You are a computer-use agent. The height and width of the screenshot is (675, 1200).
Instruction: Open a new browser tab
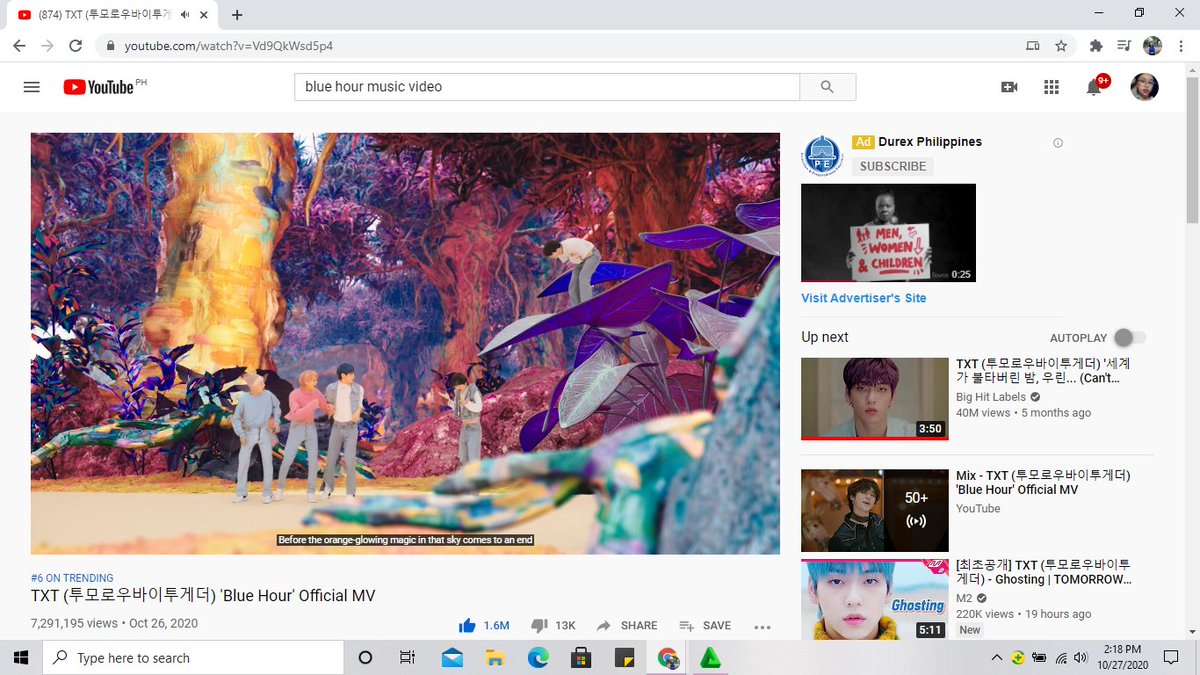pos(237,15)
